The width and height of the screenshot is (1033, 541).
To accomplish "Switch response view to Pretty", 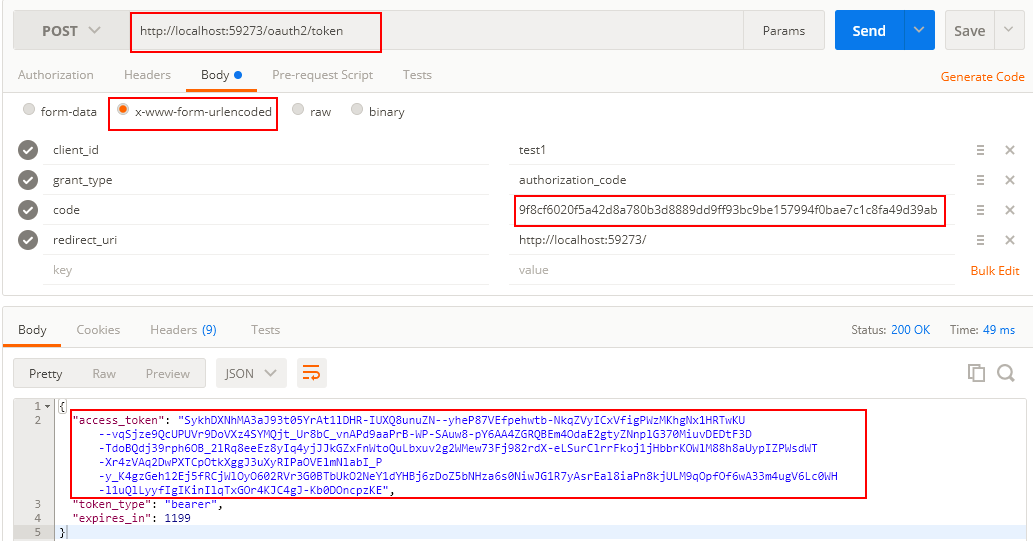I will click(45, 374).
